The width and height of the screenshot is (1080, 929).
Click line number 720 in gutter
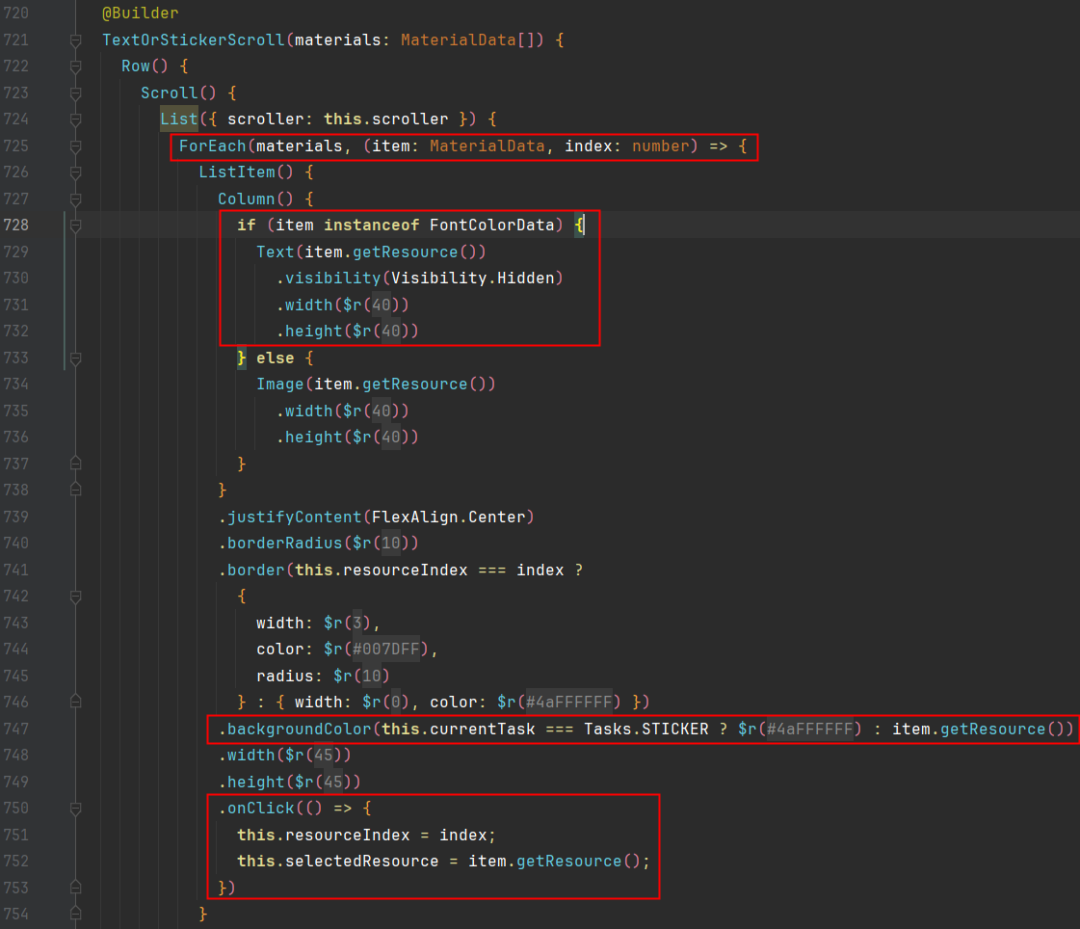pyautogui.click(x=16, y=13)
